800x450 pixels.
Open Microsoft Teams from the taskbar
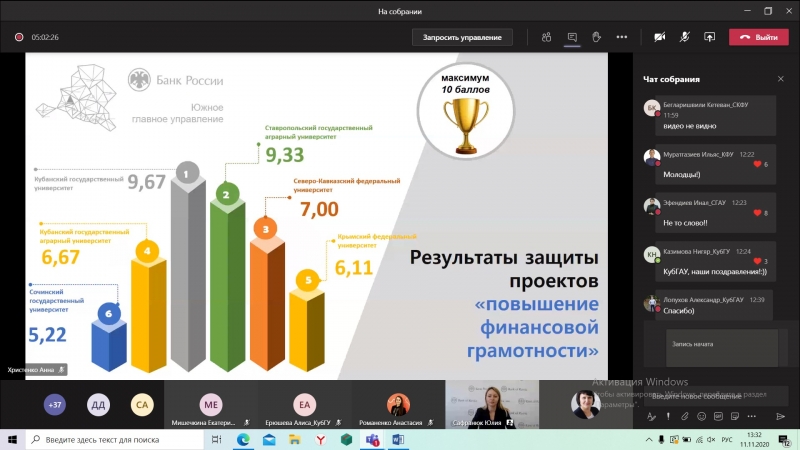pos(372,439)
